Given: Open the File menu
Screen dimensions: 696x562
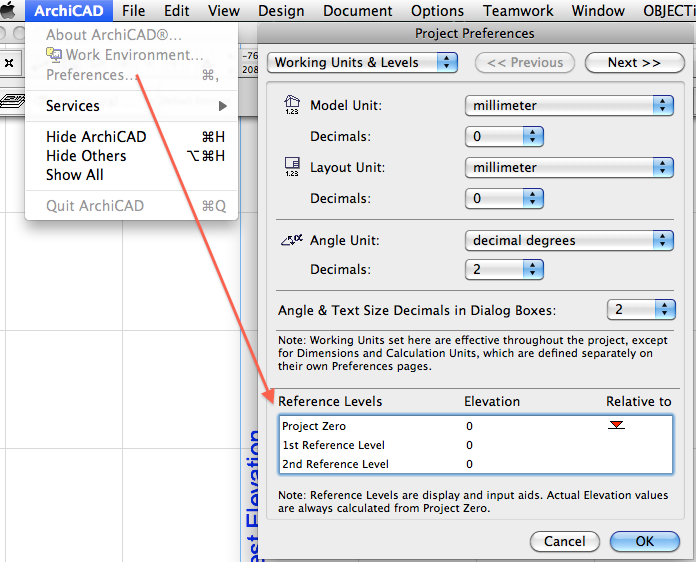Looking at the screenshot, I should [x=133, y=10].
